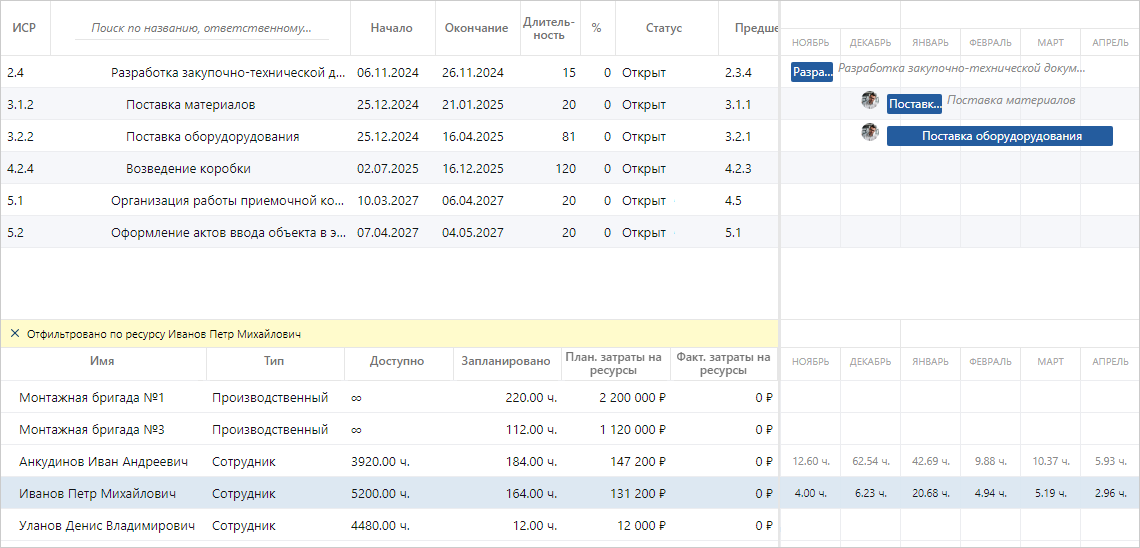Select resource Анкудинов Иван Андреевич
This screenshot has width=1140, height=548.
[x=104, y=462]
